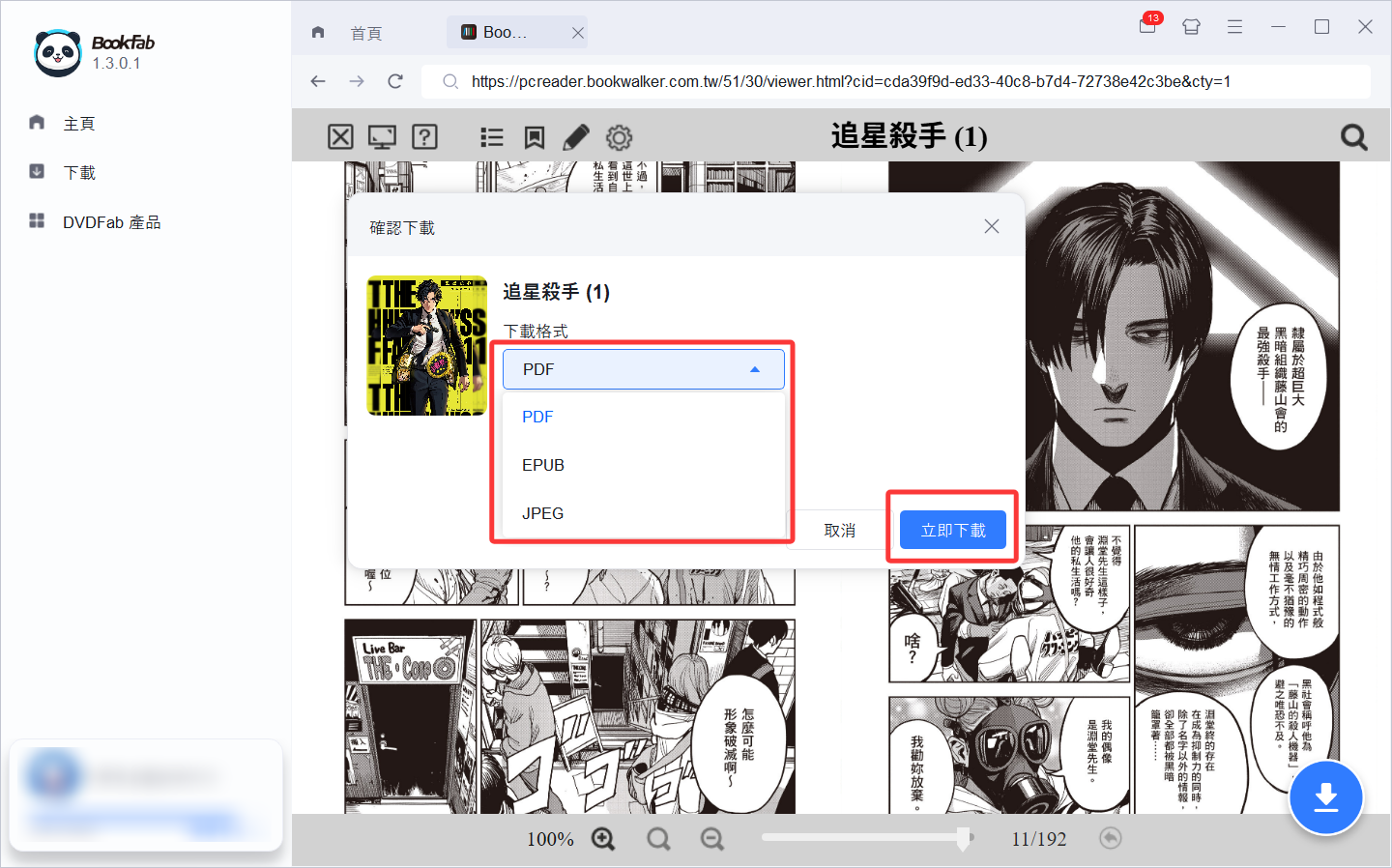Click the viewer close (X box) icon
The width and height of the screenshot is (1392, 868).
tap(340, 137)
